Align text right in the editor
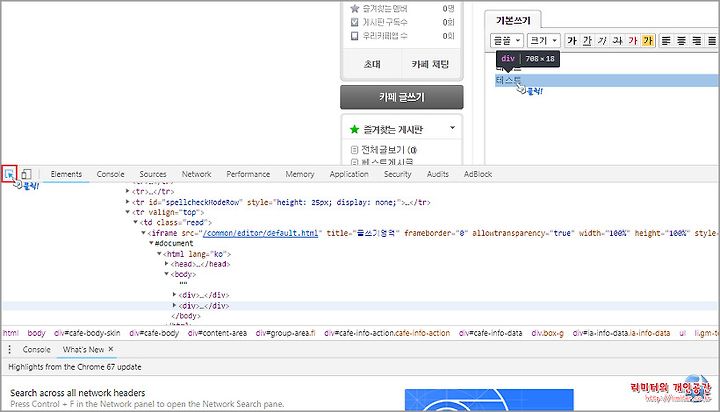Screen dimensions: 720x412 697,40
